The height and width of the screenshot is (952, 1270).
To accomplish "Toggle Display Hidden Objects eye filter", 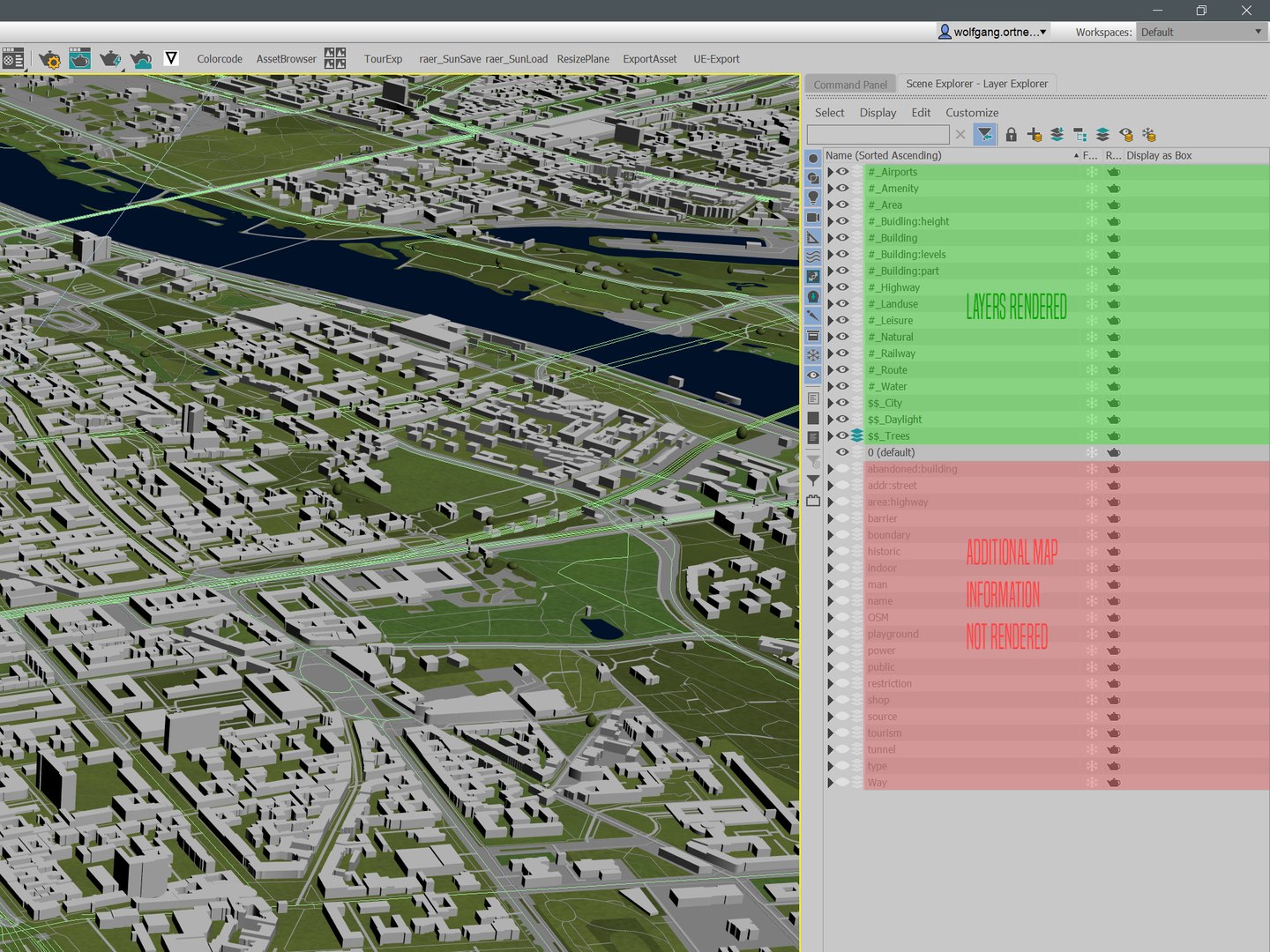I will click(813, 375).
